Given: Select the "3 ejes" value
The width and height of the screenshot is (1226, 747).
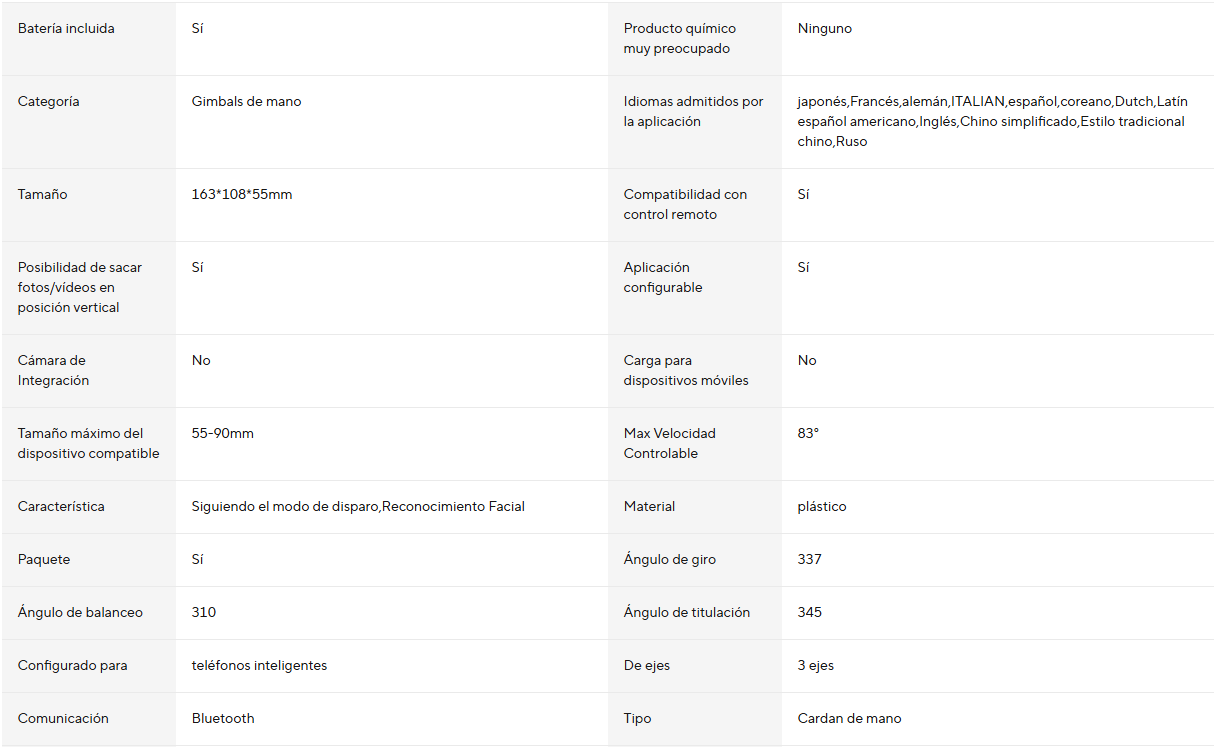Looking at the screenshot, I should tap(816, 666).
